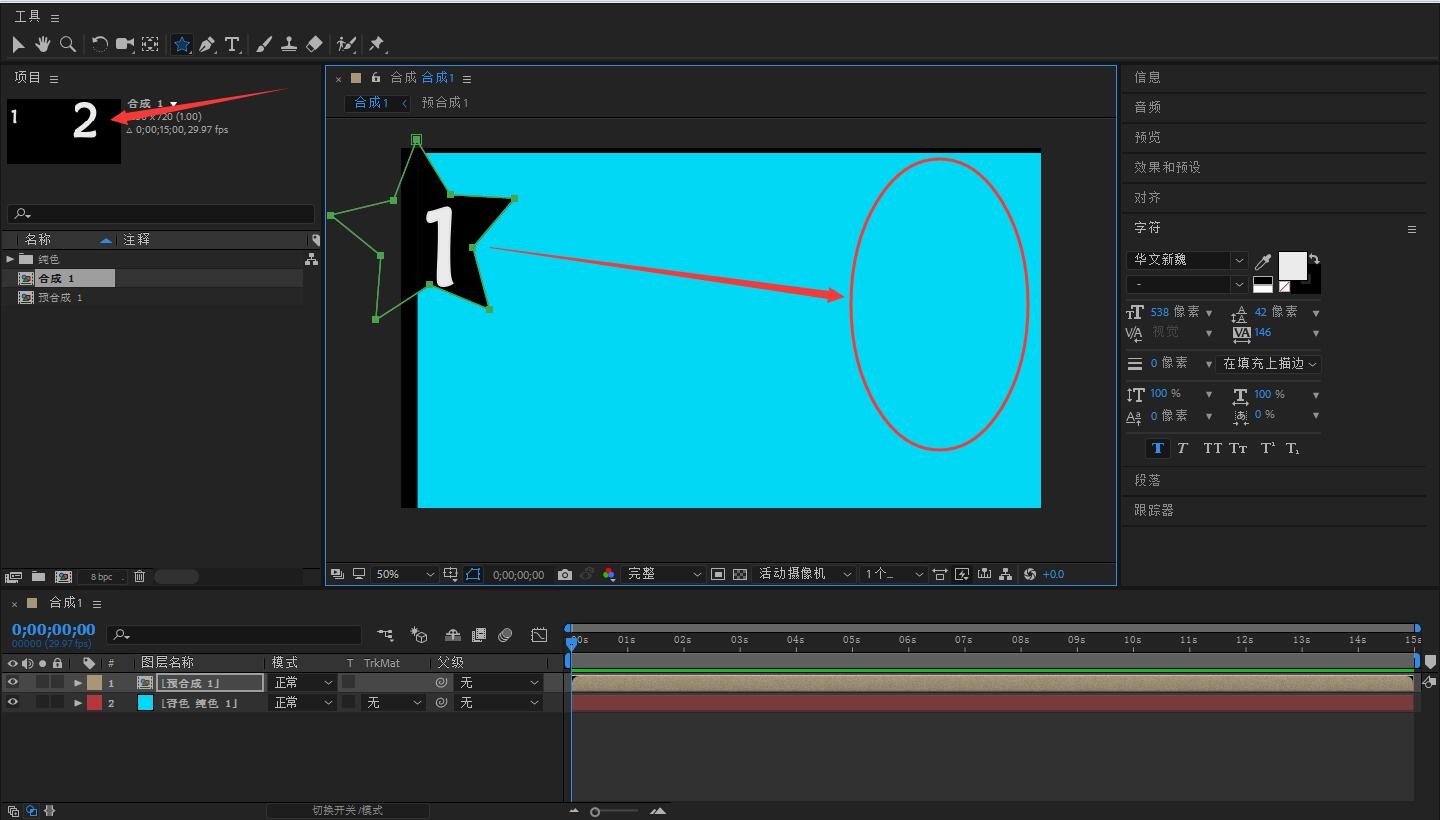
Task: Expand the 背色 纯色 1 layer properties
Action: (x=78, y=703)
